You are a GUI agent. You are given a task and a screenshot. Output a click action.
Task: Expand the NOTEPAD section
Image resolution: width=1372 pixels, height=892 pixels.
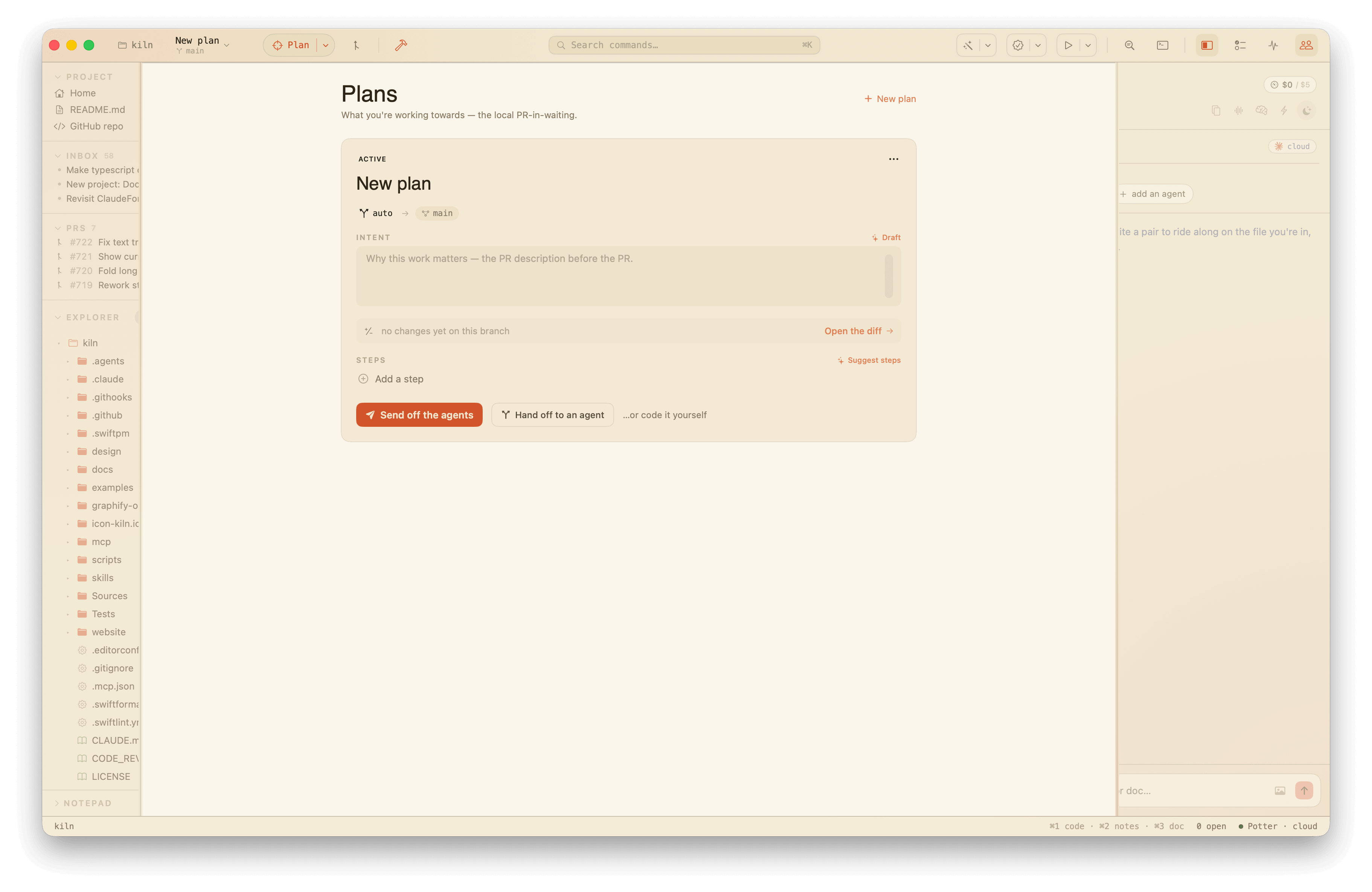click(x=57, y=803)
